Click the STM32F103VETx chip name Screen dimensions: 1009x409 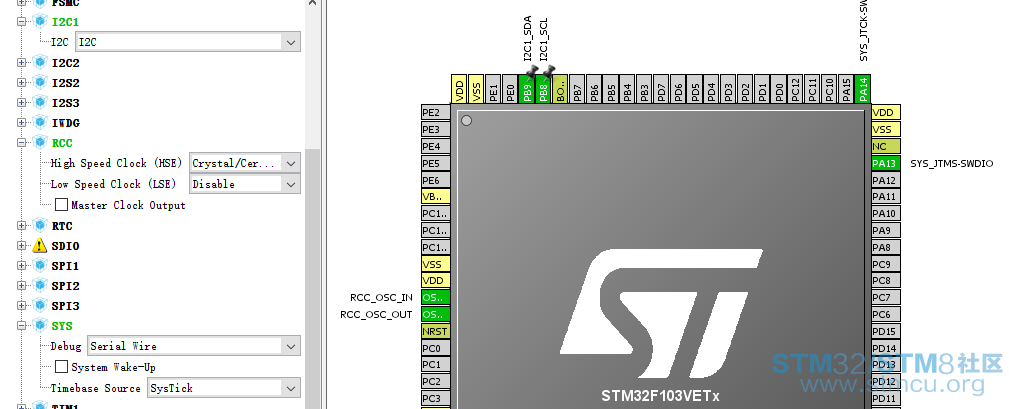[x=661, y=395]
